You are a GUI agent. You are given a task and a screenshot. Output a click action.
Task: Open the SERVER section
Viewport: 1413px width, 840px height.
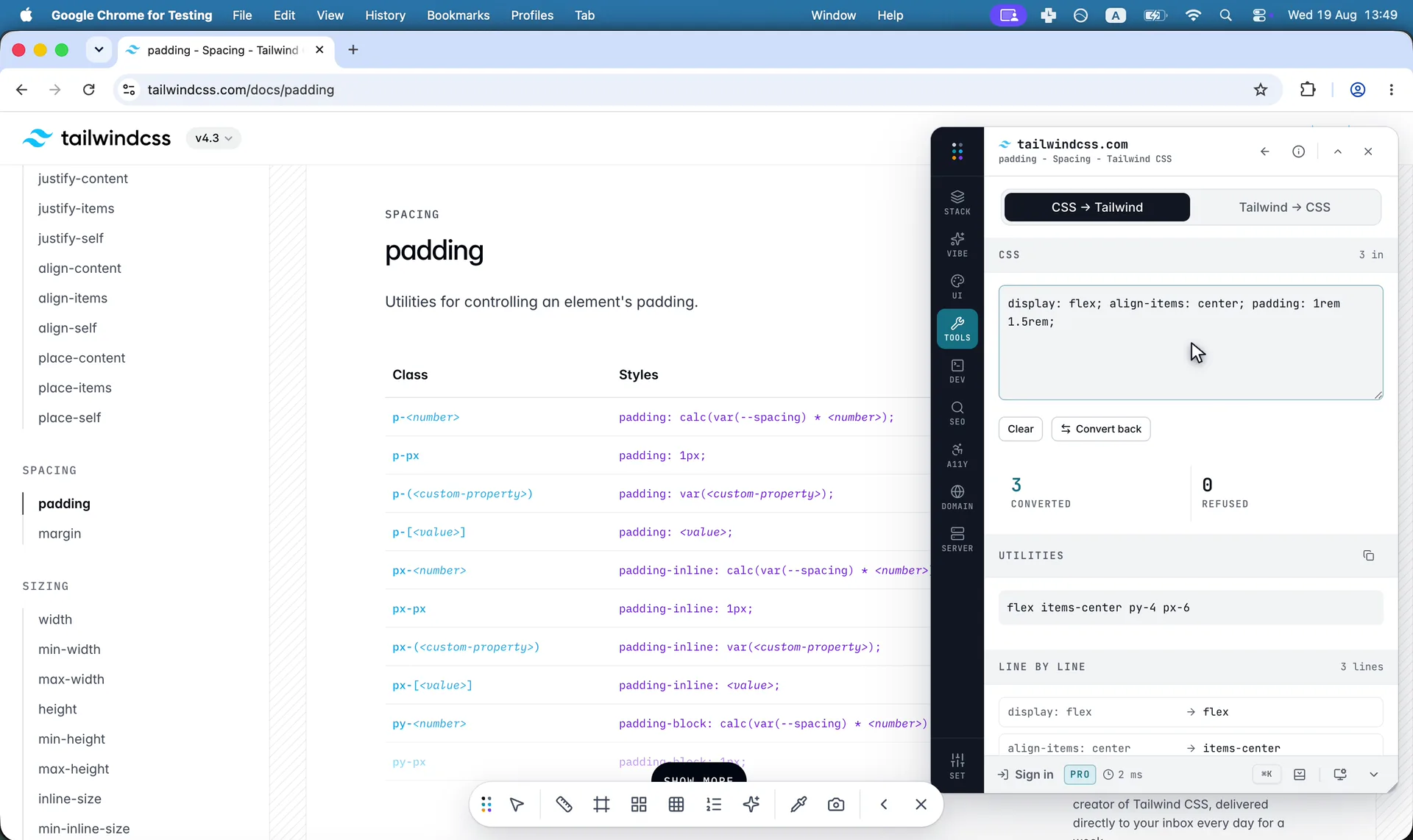pos(957,538)
